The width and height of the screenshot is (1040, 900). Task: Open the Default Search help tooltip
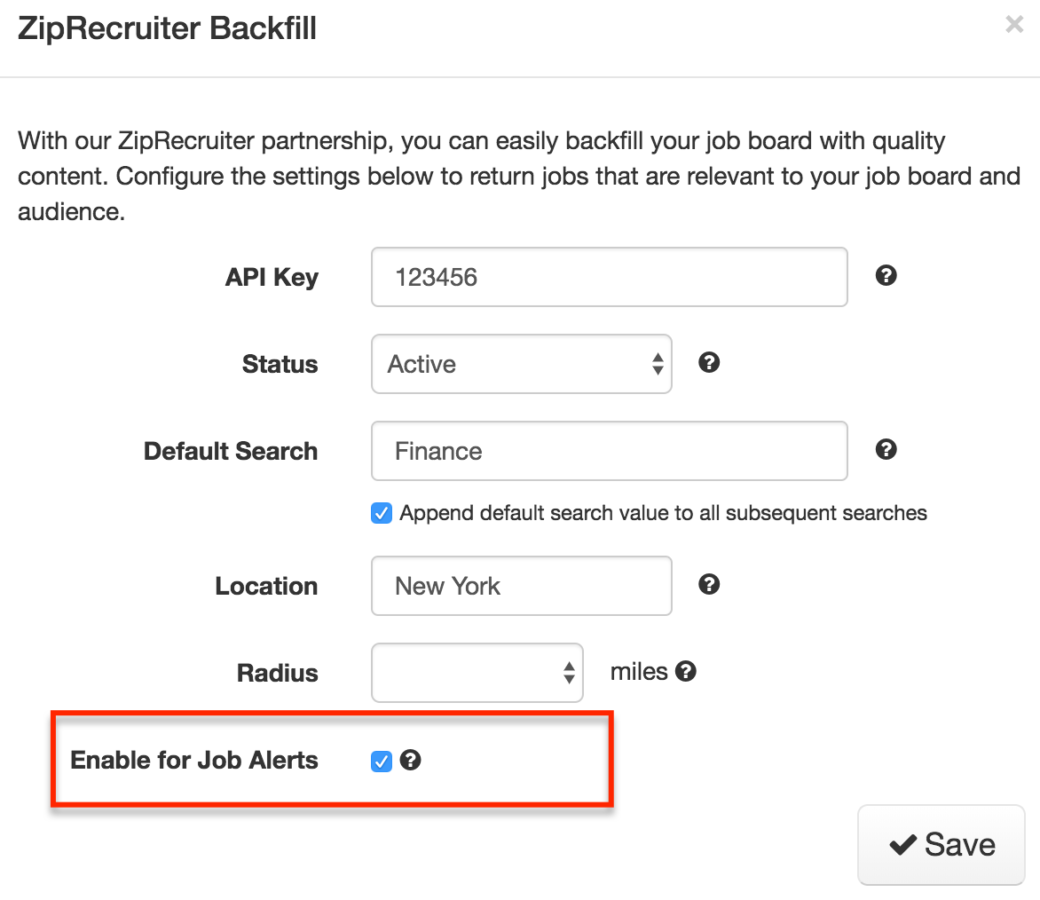[x=886, y=450]
